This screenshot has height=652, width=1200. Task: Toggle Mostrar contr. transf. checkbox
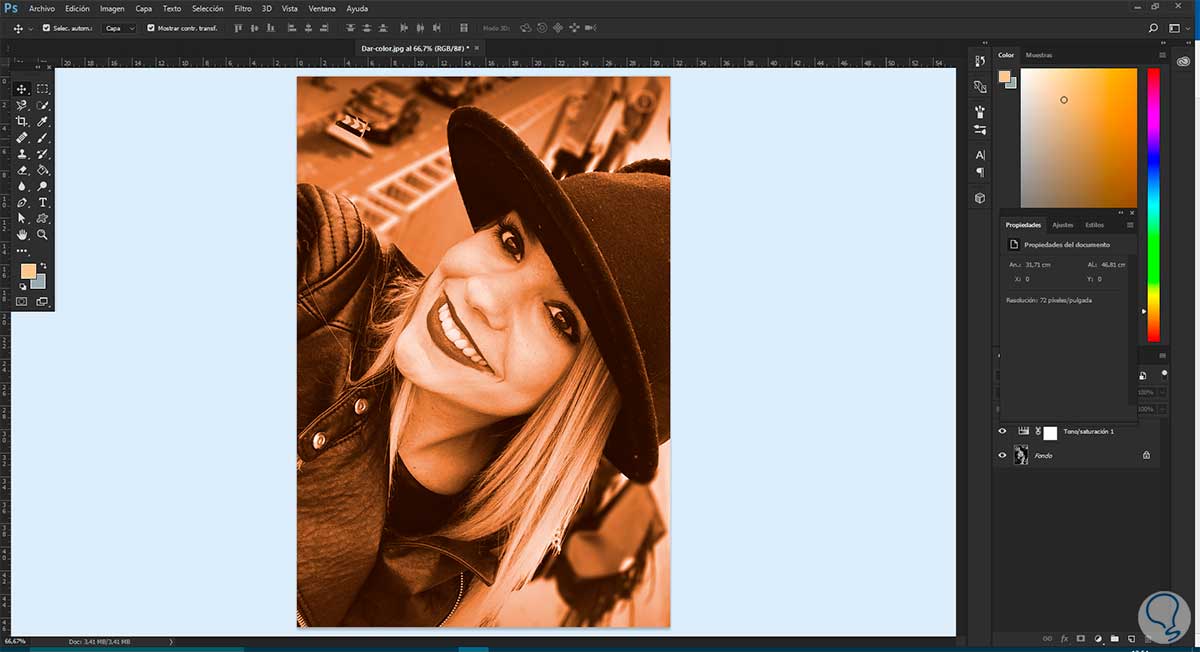[x=151, y=28]
